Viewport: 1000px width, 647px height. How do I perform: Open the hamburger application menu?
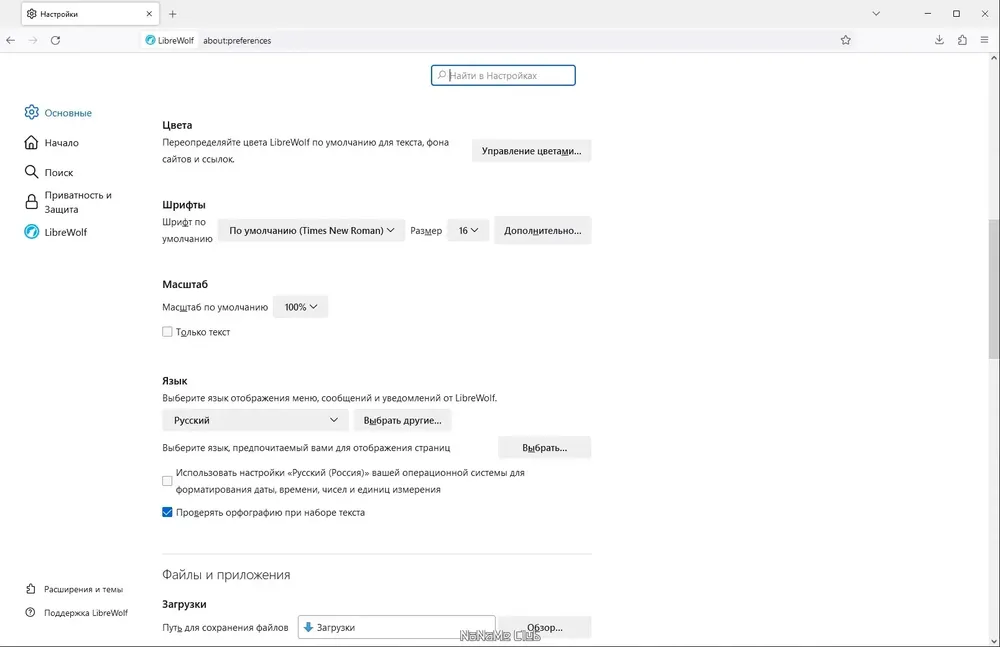[x=985, y=40]
